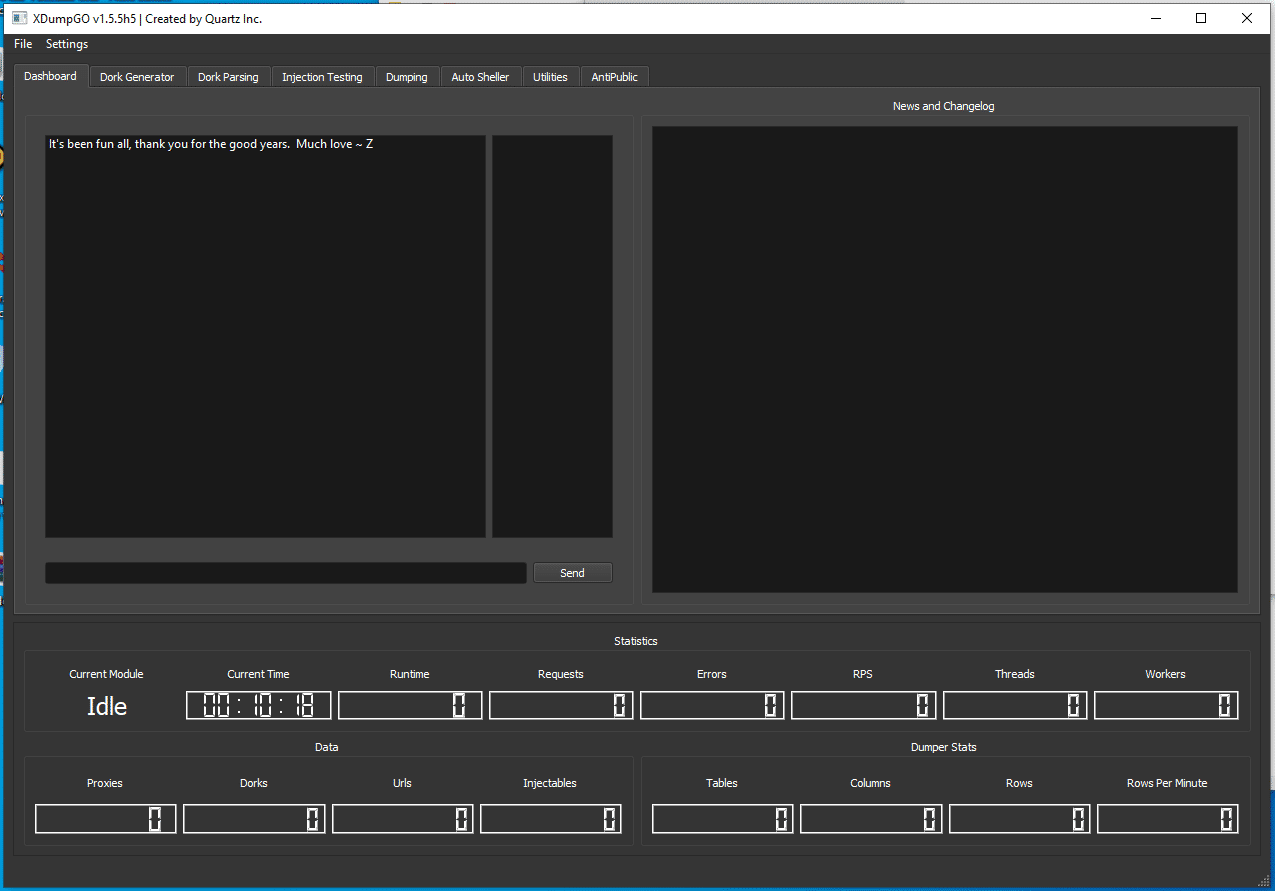Image resolution: width=1275 pixels, height=891 pixels.
Task: Open the AntiPublic tab
Action: (x=614, y=77)
